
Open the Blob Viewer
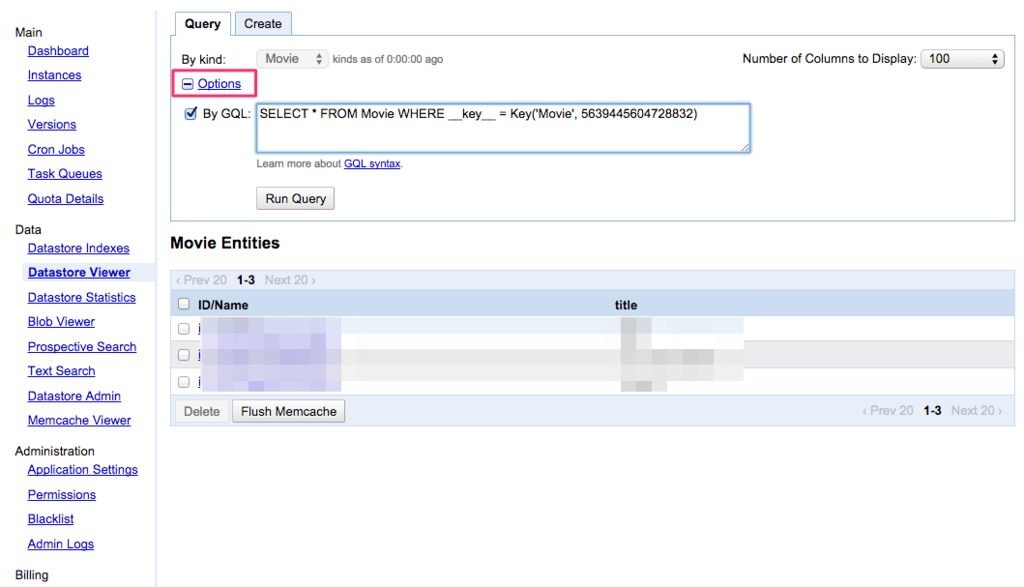coord(61,321)
